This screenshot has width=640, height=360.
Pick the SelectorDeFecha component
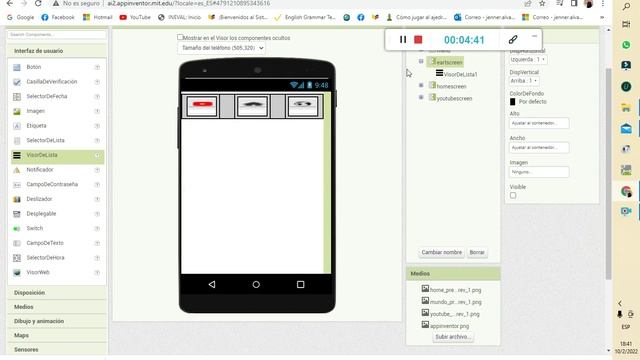click(47, 96)
